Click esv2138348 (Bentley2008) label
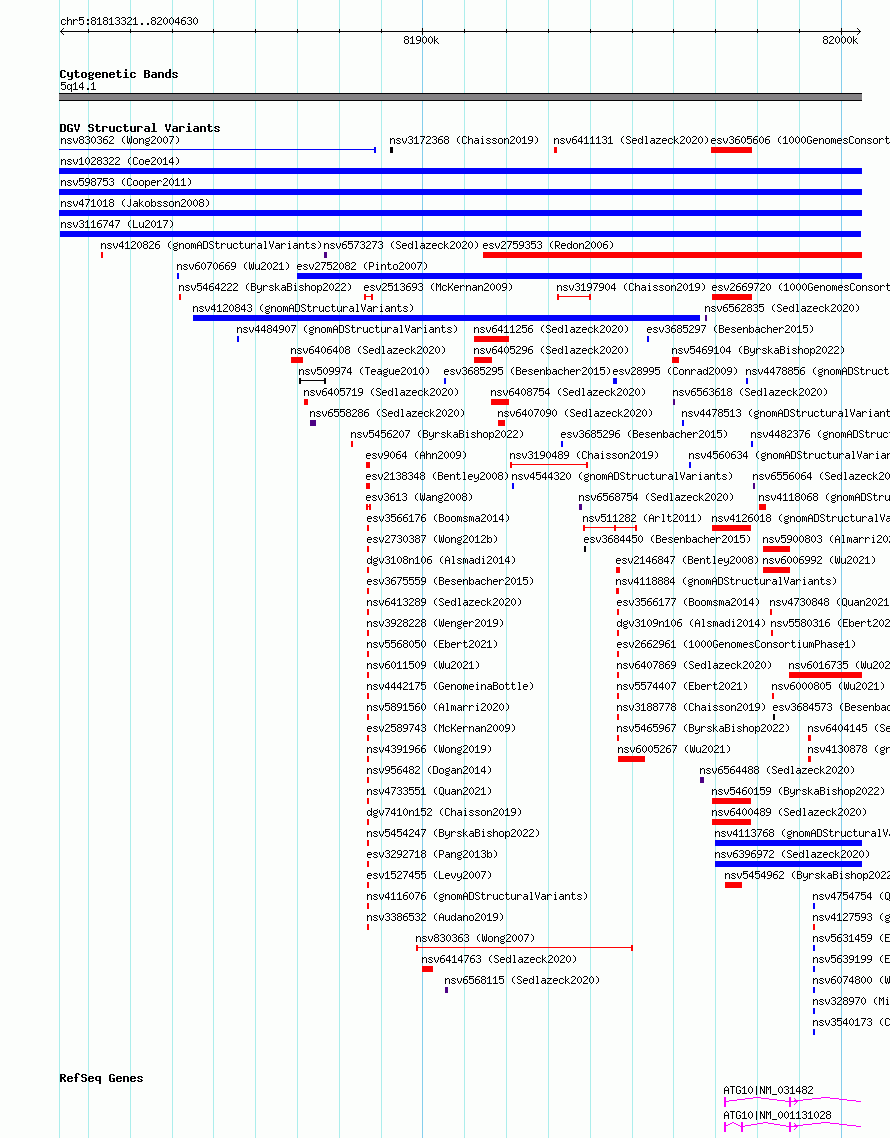 (437, 477)
